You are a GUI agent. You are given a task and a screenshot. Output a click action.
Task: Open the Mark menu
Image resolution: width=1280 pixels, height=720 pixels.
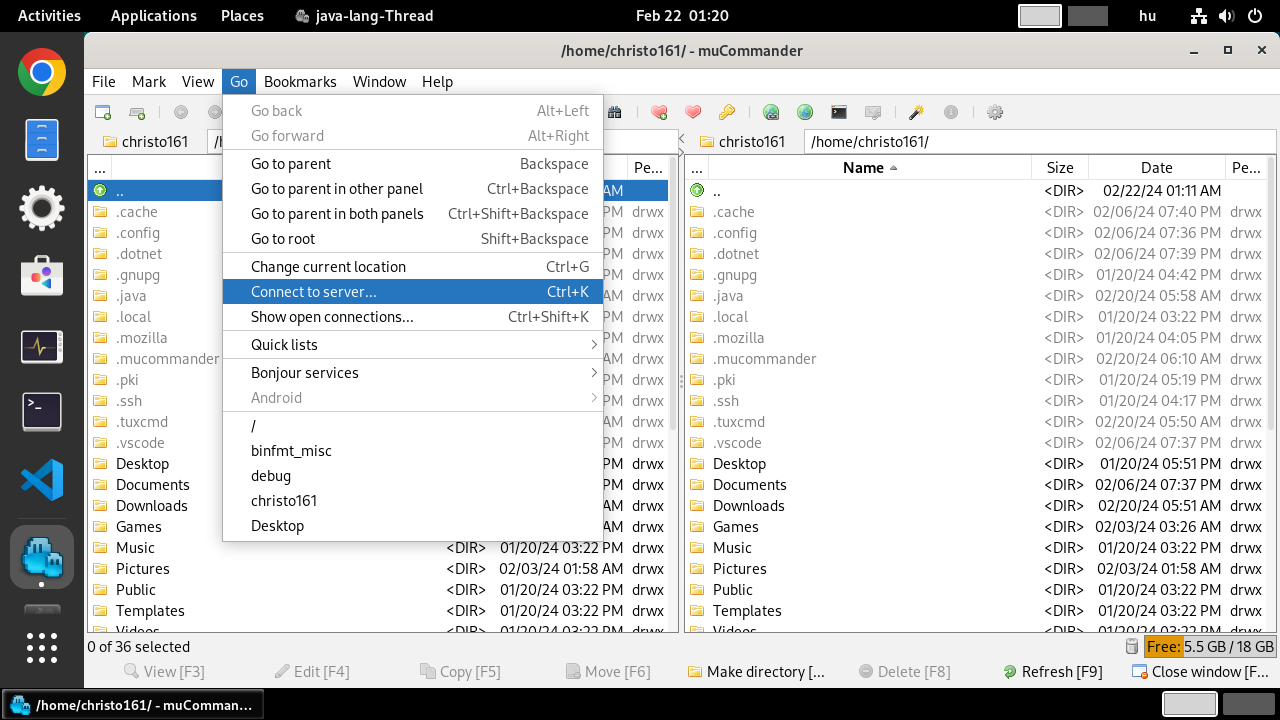click(x=149, y=82)
